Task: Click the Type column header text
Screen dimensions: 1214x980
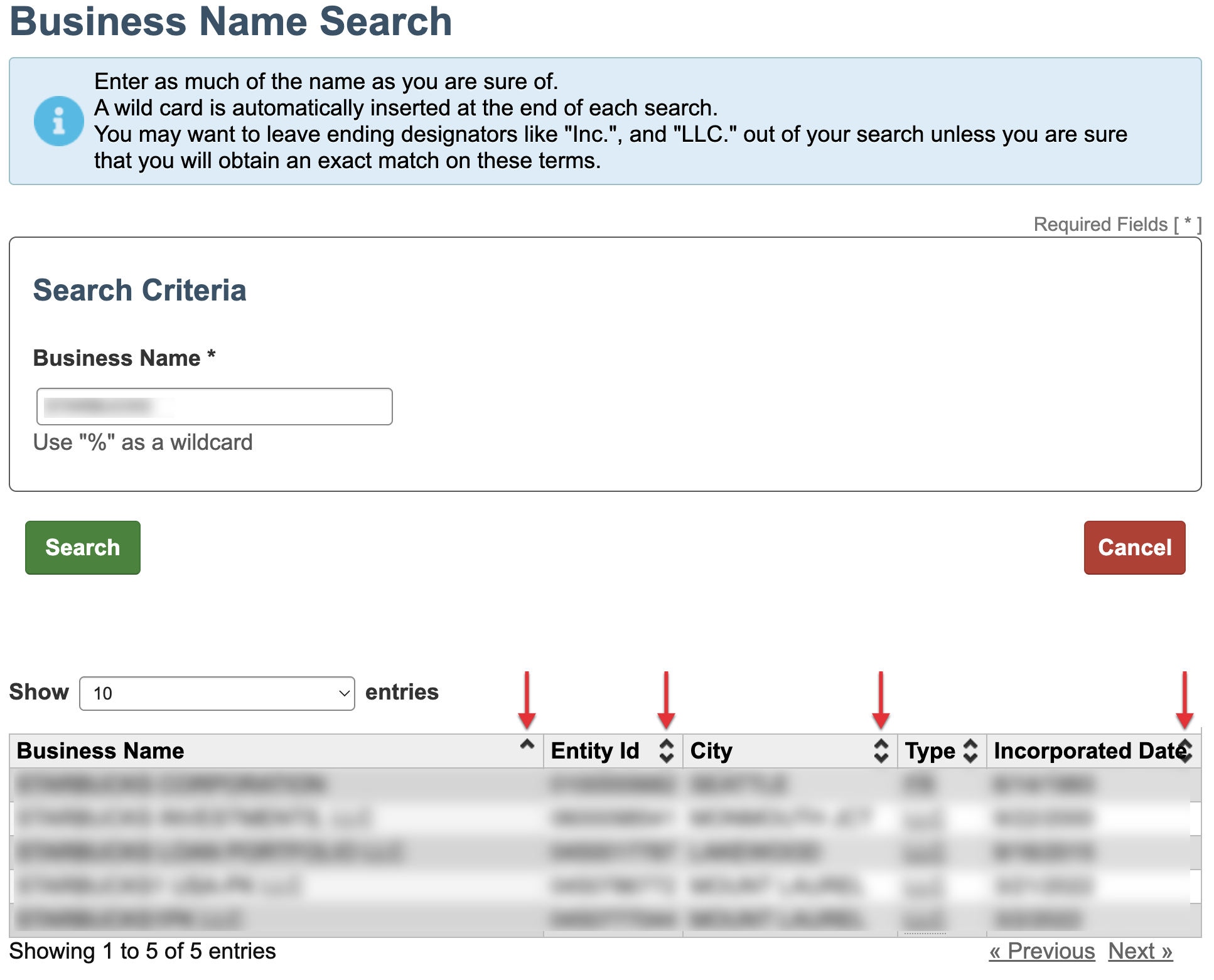Action: pos(930,751)
